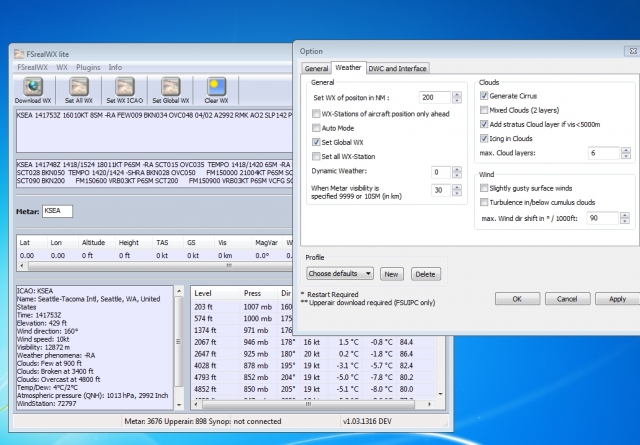Switch to DWC and Interface tab
This screenshot has width=640, height=445.
pos(398,69)
